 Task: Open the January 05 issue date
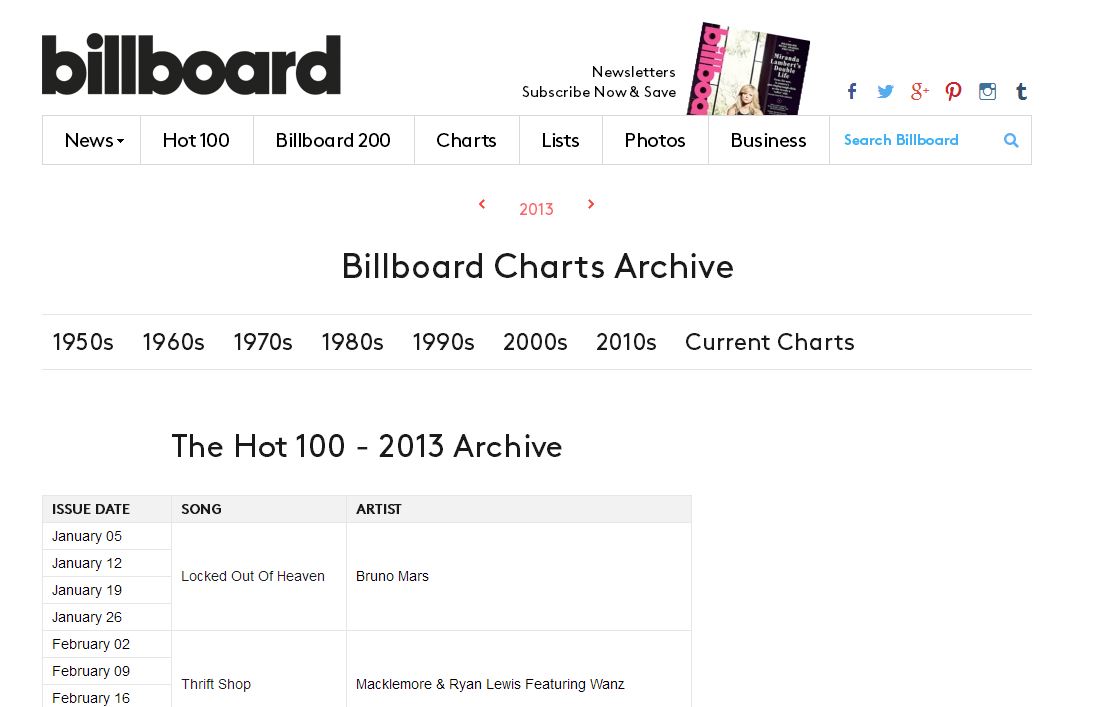point(87,536)
